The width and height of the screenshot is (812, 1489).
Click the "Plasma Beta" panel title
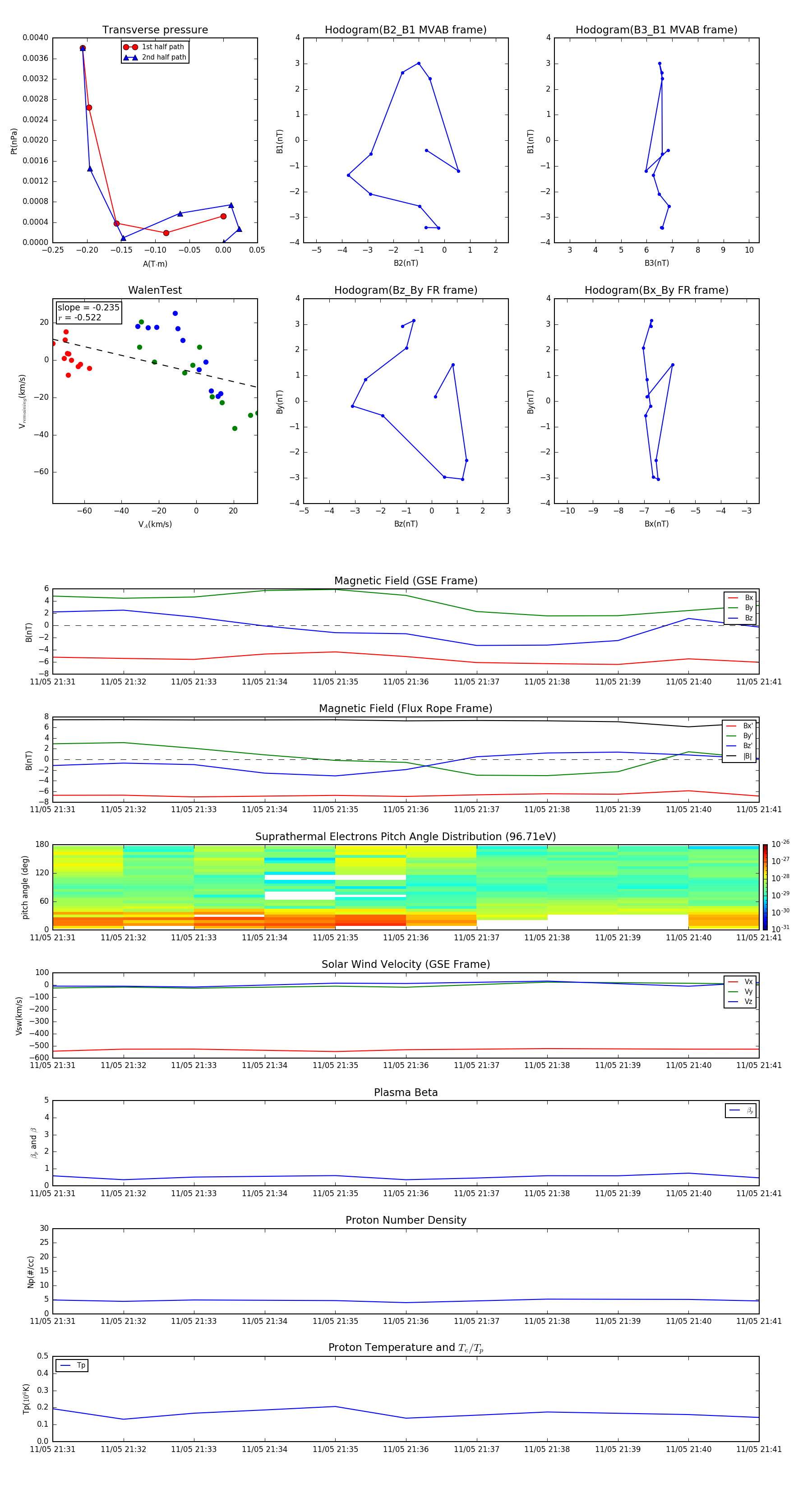406,1092
